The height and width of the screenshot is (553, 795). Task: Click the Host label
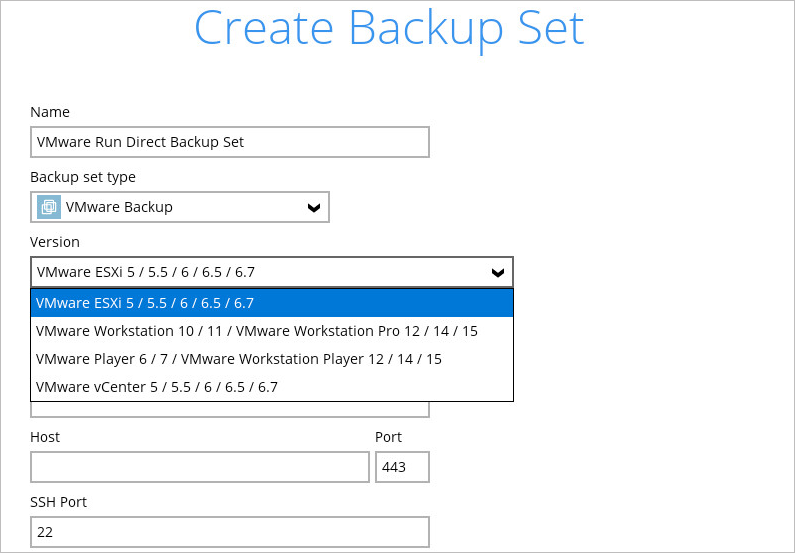(45, 437)
